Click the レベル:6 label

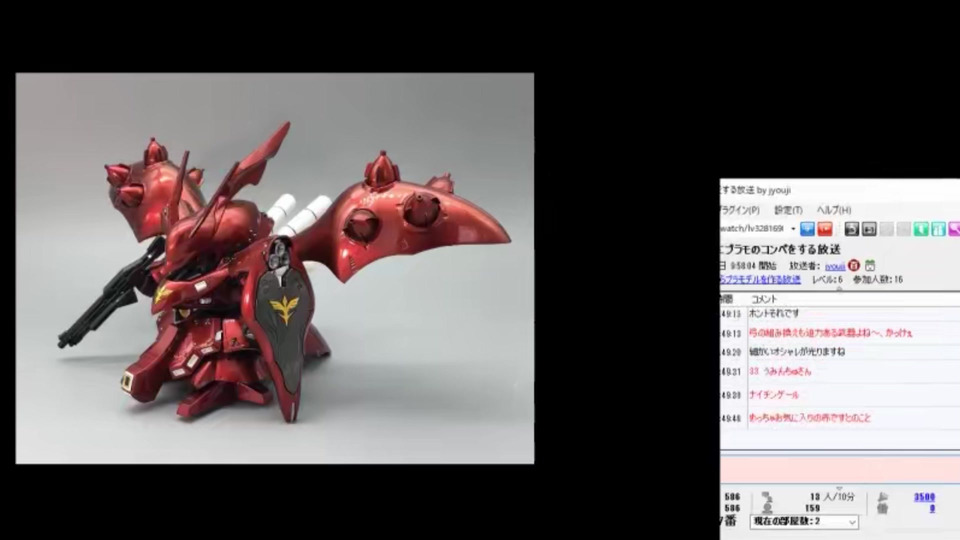(827, 279)
